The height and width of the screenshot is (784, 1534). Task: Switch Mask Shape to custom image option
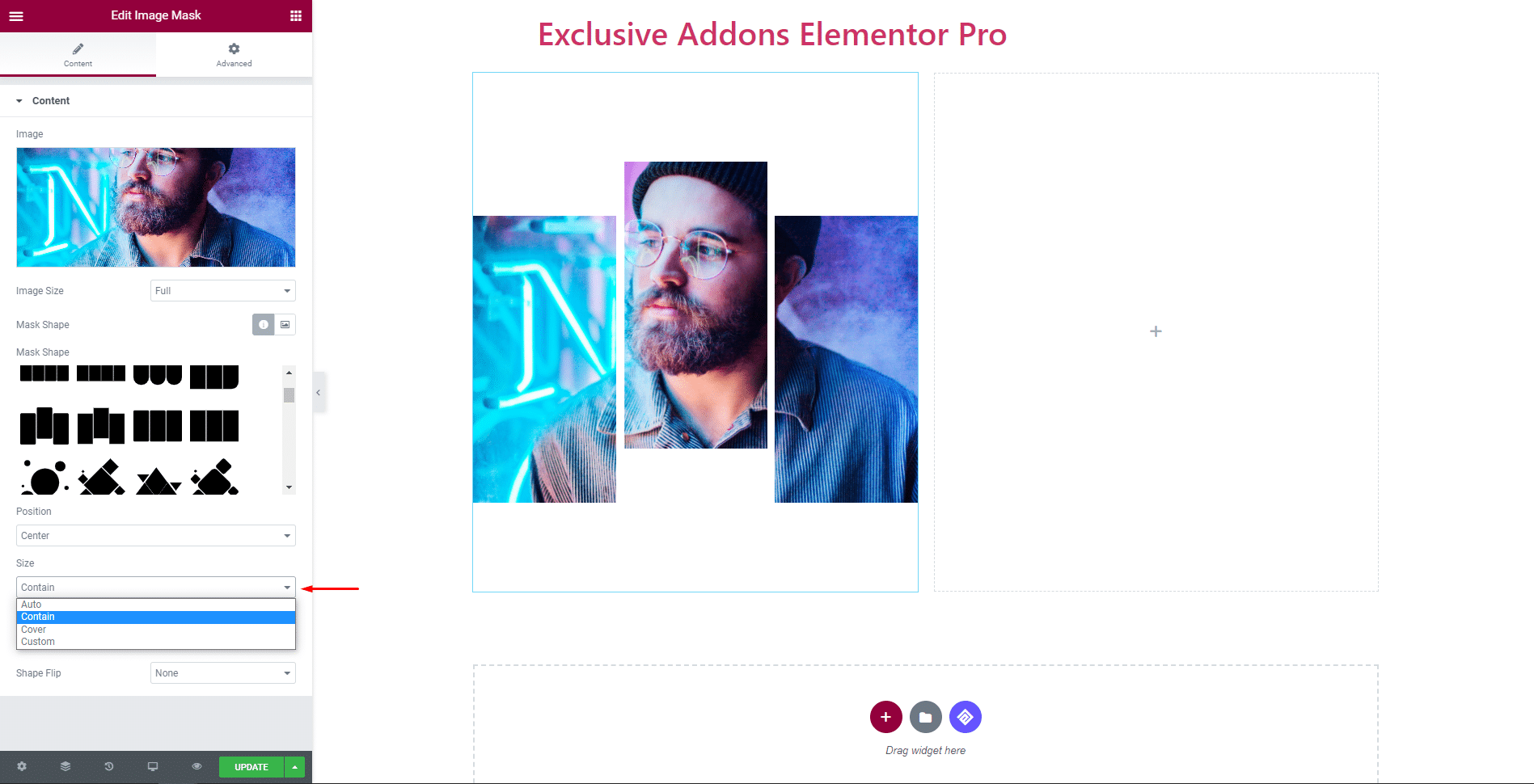285,324
